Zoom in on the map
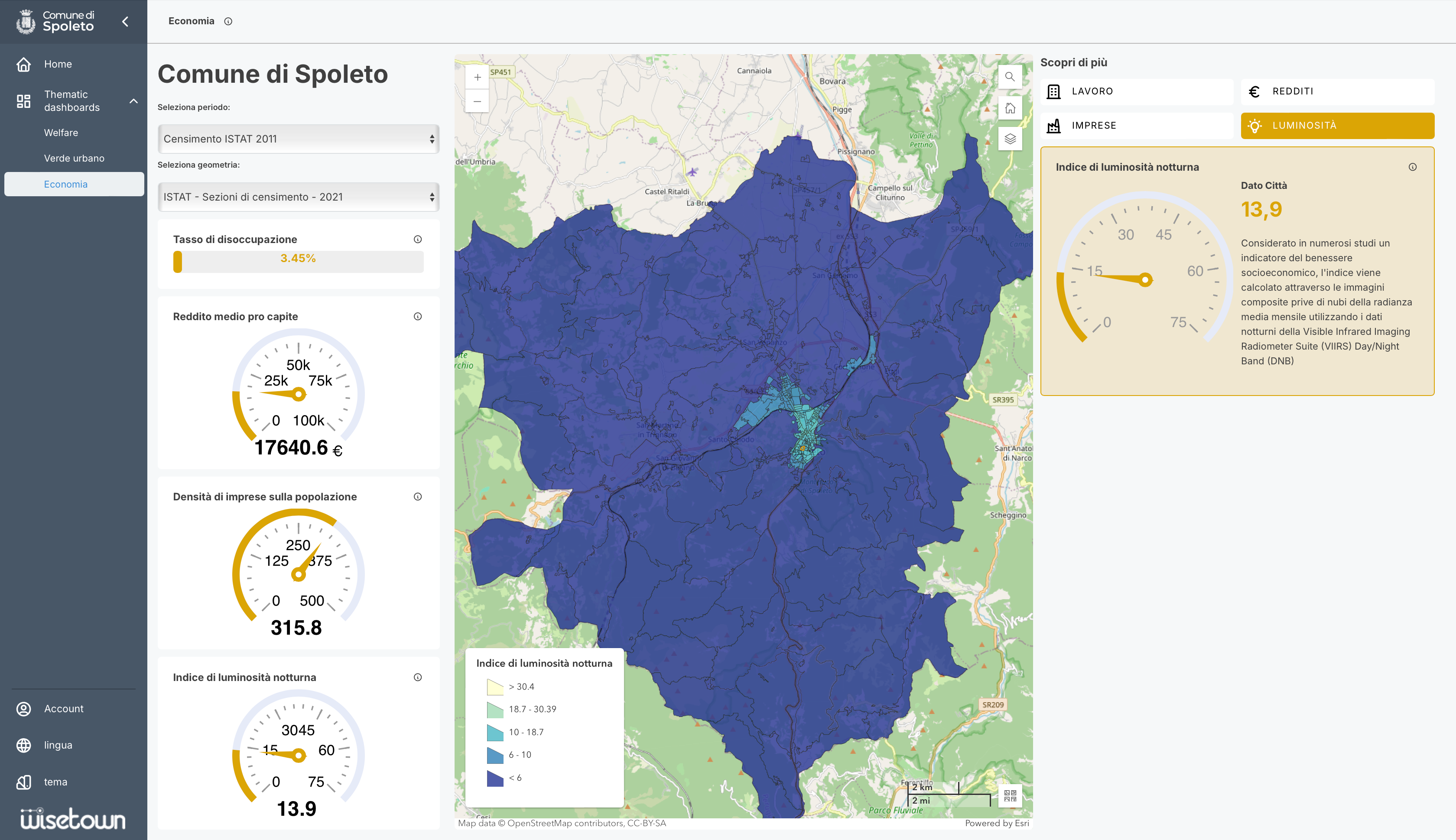This screenshot has height=840, width=1456. click(477, 77)
